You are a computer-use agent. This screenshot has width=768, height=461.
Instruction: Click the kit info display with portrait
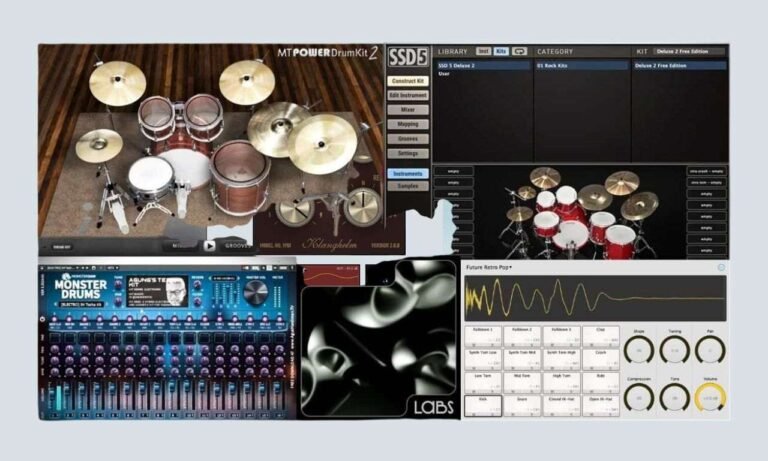coord(157,291)
